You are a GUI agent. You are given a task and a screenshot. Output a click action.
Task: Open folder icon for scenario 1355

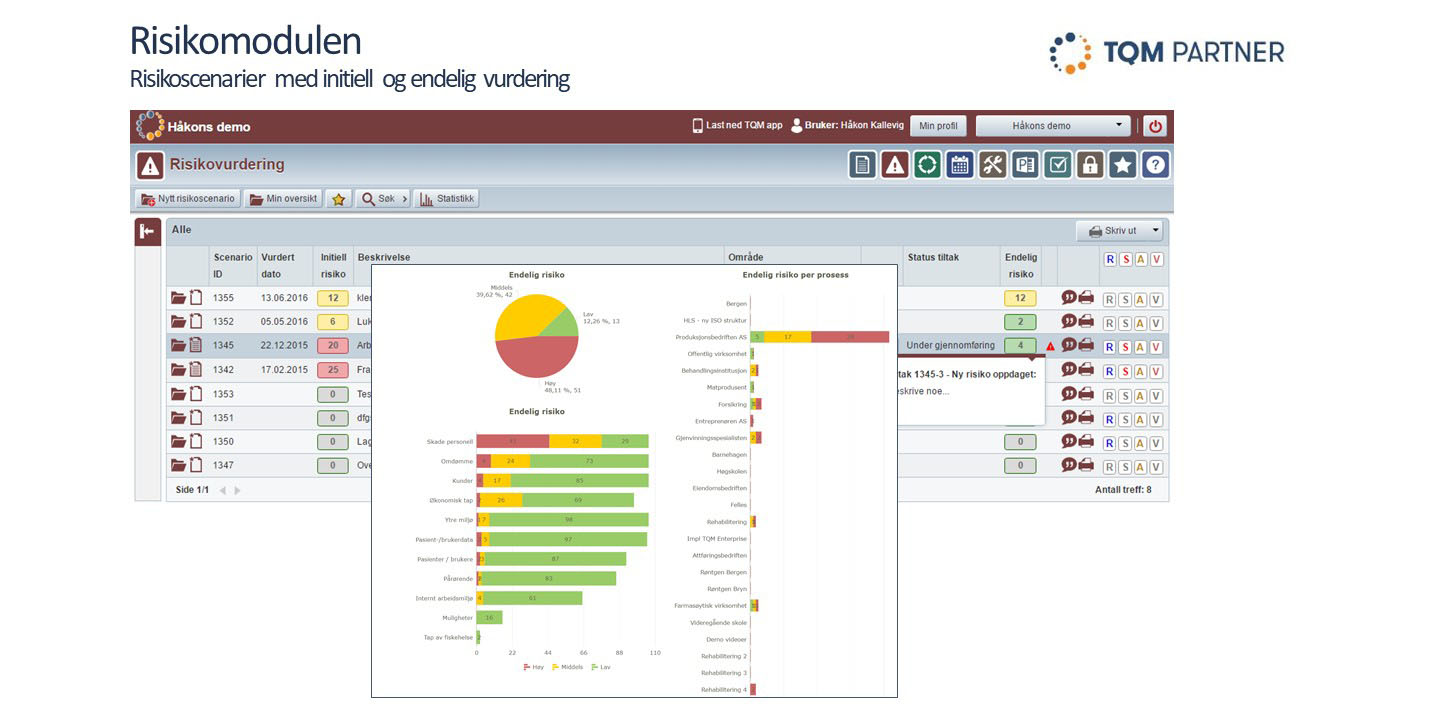[x=179, y=297]
